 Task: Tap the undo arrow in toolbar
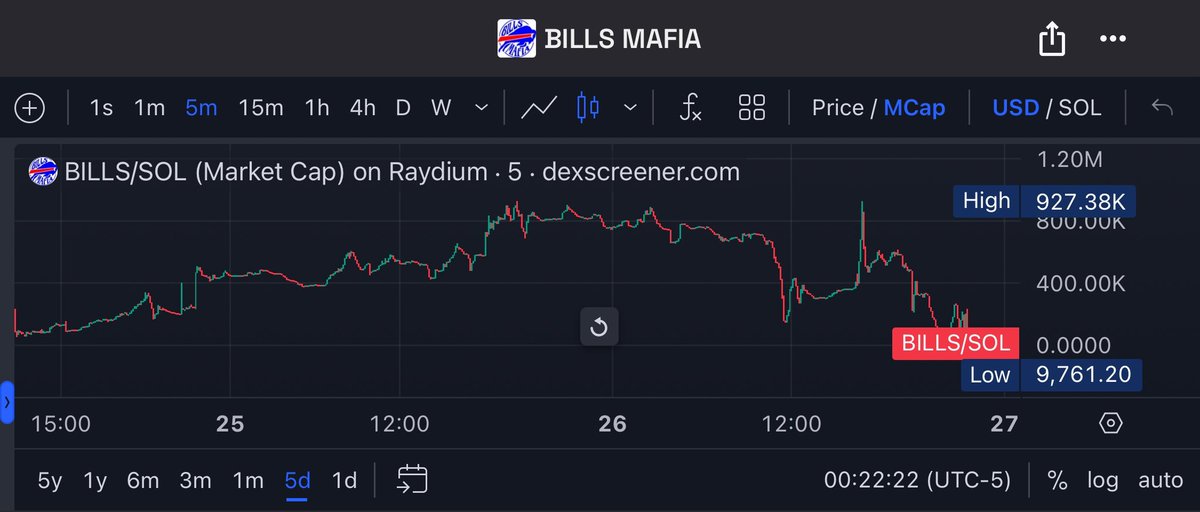[x=1162, y=107]
